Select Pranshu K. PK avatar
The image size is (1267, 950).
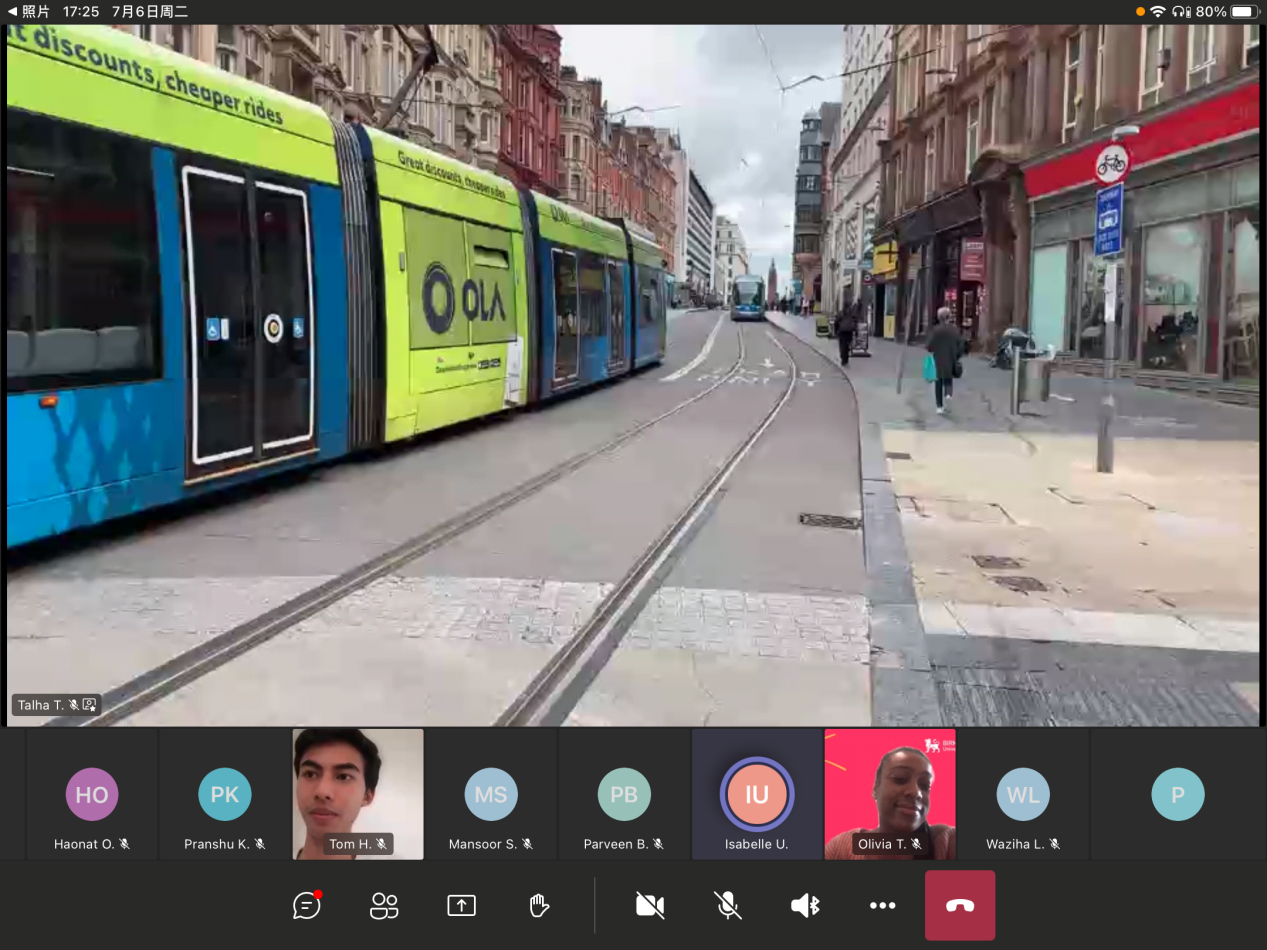coord(225,795)
